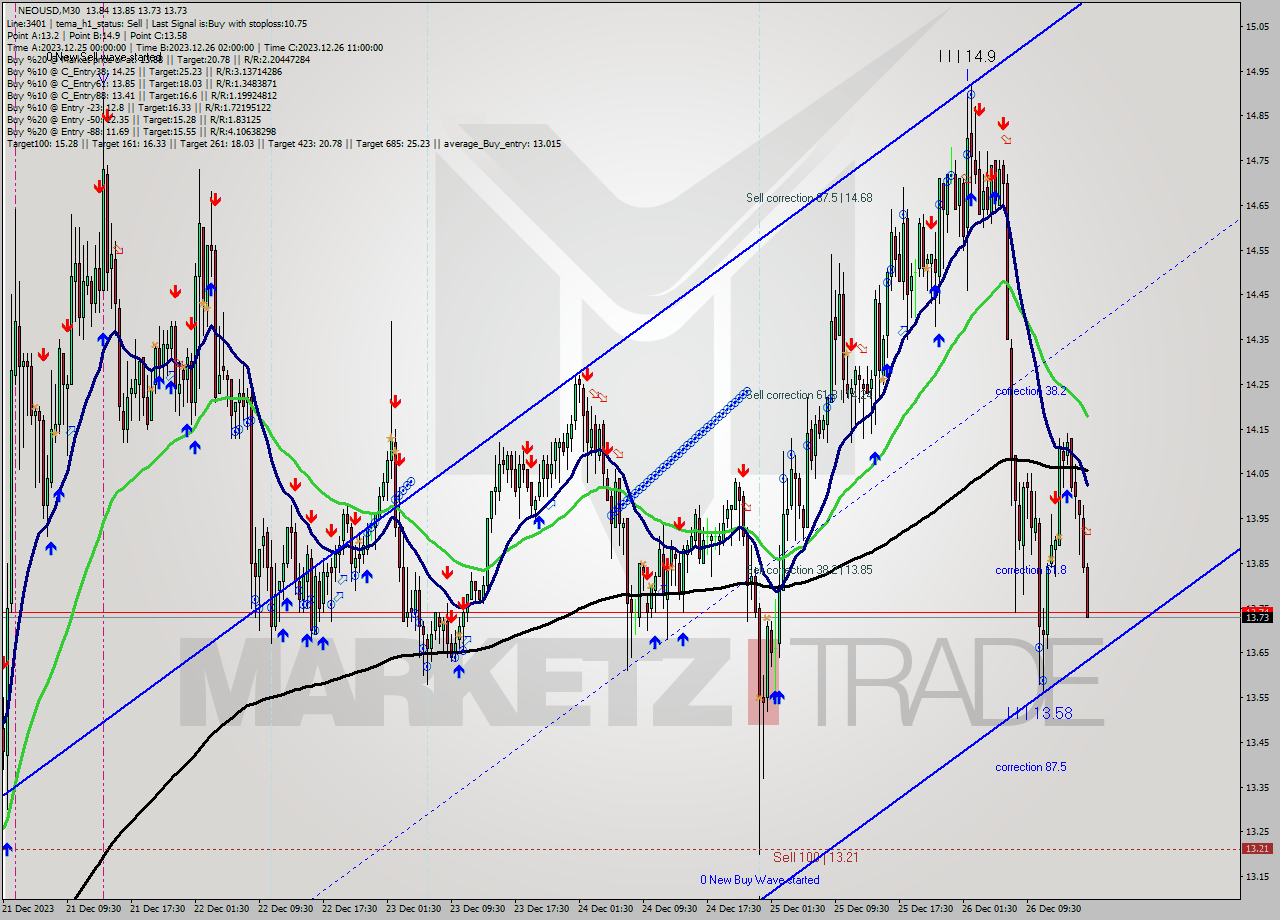Click the '0 New Buy Wave started' label
Image resolution: width=1280 pixels, height=920 pixels.
click(x=759, y=880)
